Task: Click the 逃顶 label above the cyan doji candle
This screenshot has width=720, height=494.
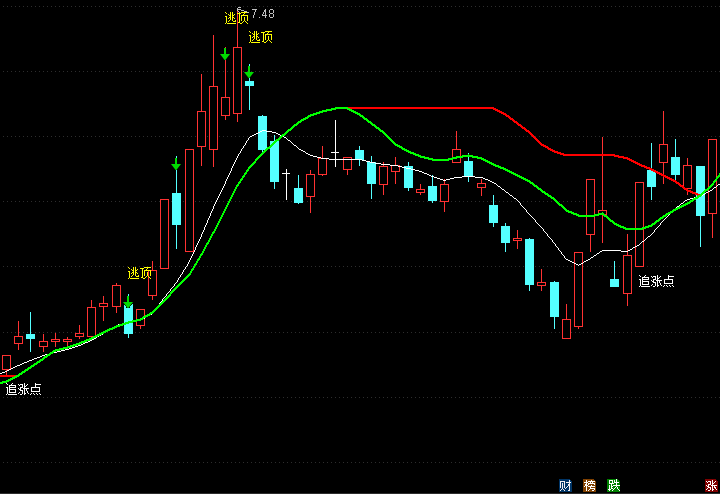Action: 261,37
